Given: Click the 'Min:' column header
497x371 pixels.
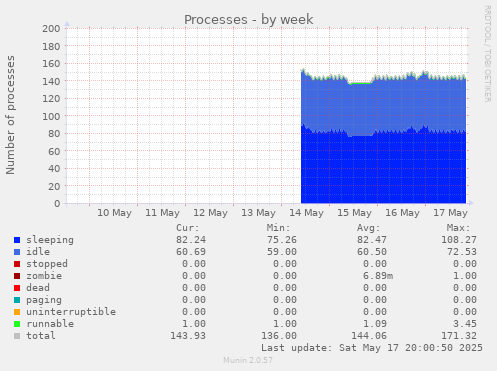Looking at the screenshot, I should (278, 228).
